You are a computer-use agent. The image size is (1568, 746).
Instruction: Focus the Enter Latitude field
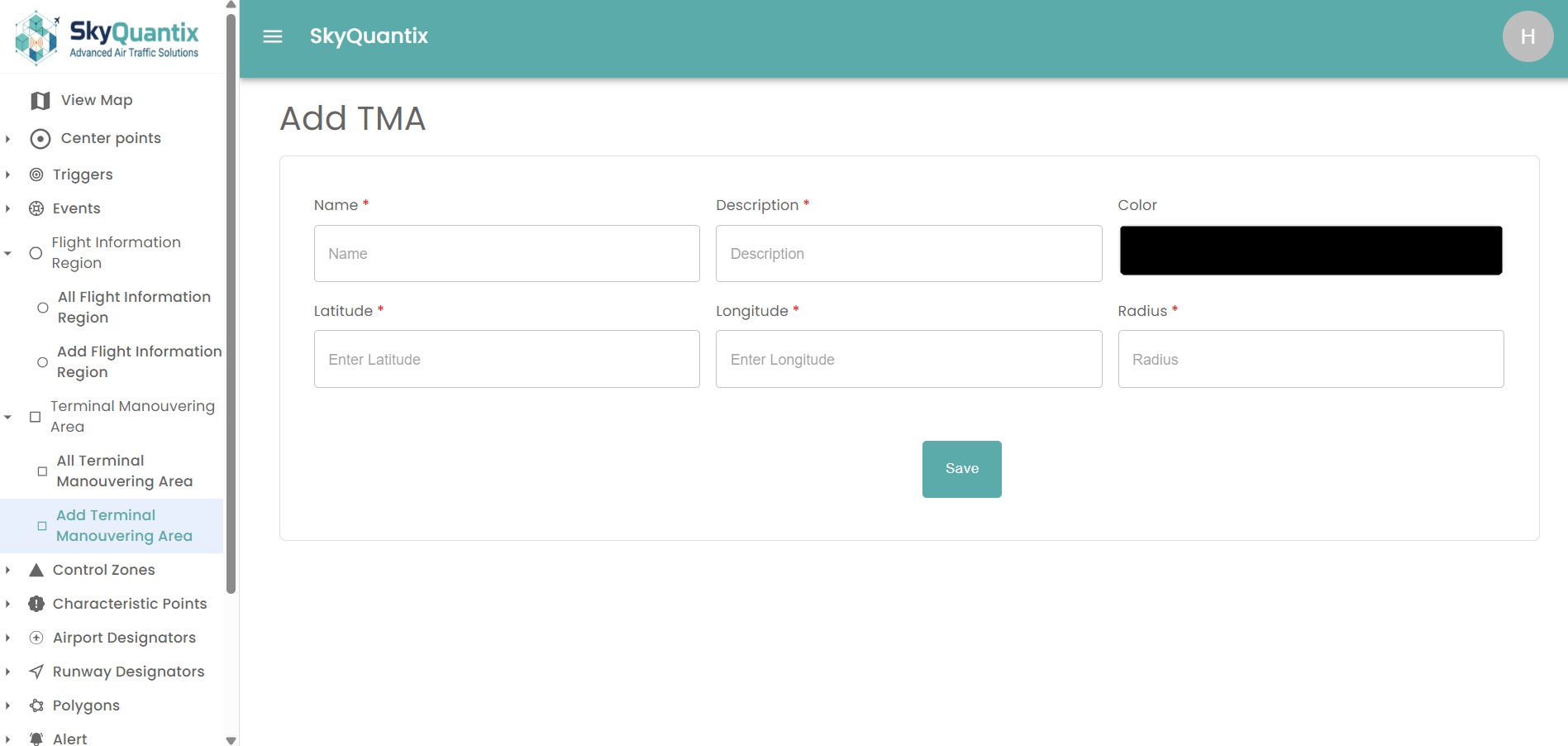[x=507, y=359]
